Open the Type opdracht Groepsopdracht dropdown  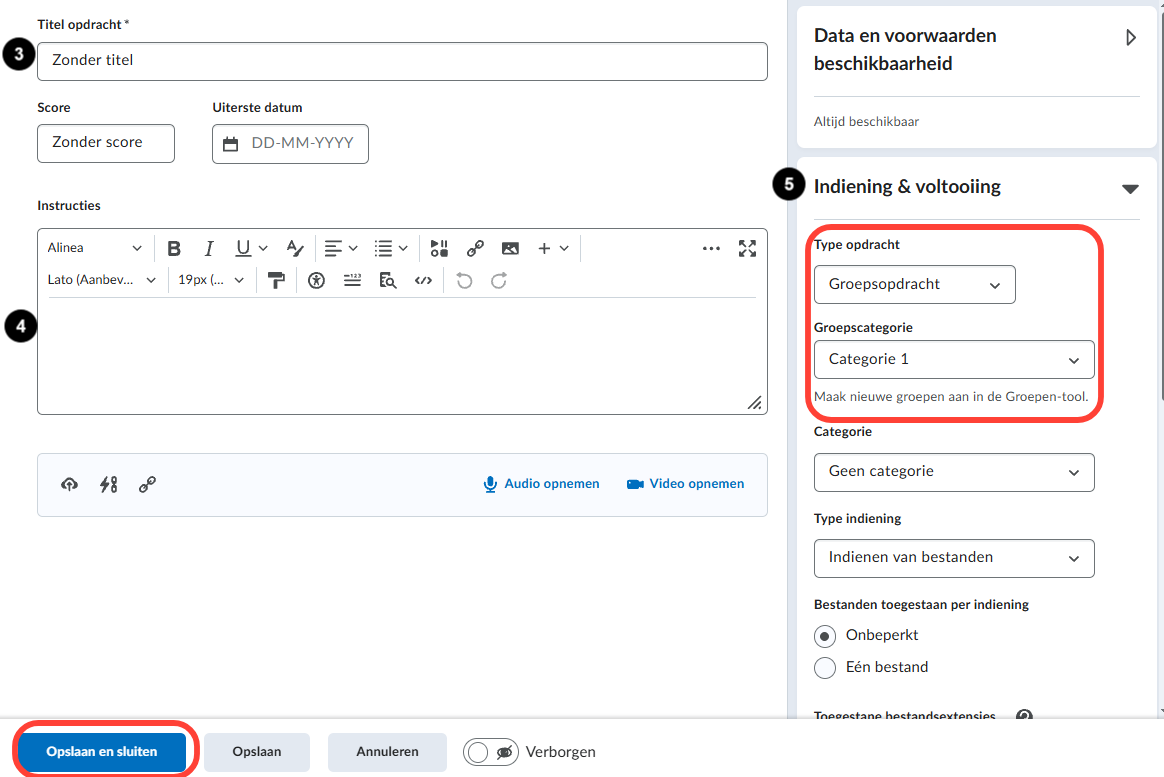point(915,284)
